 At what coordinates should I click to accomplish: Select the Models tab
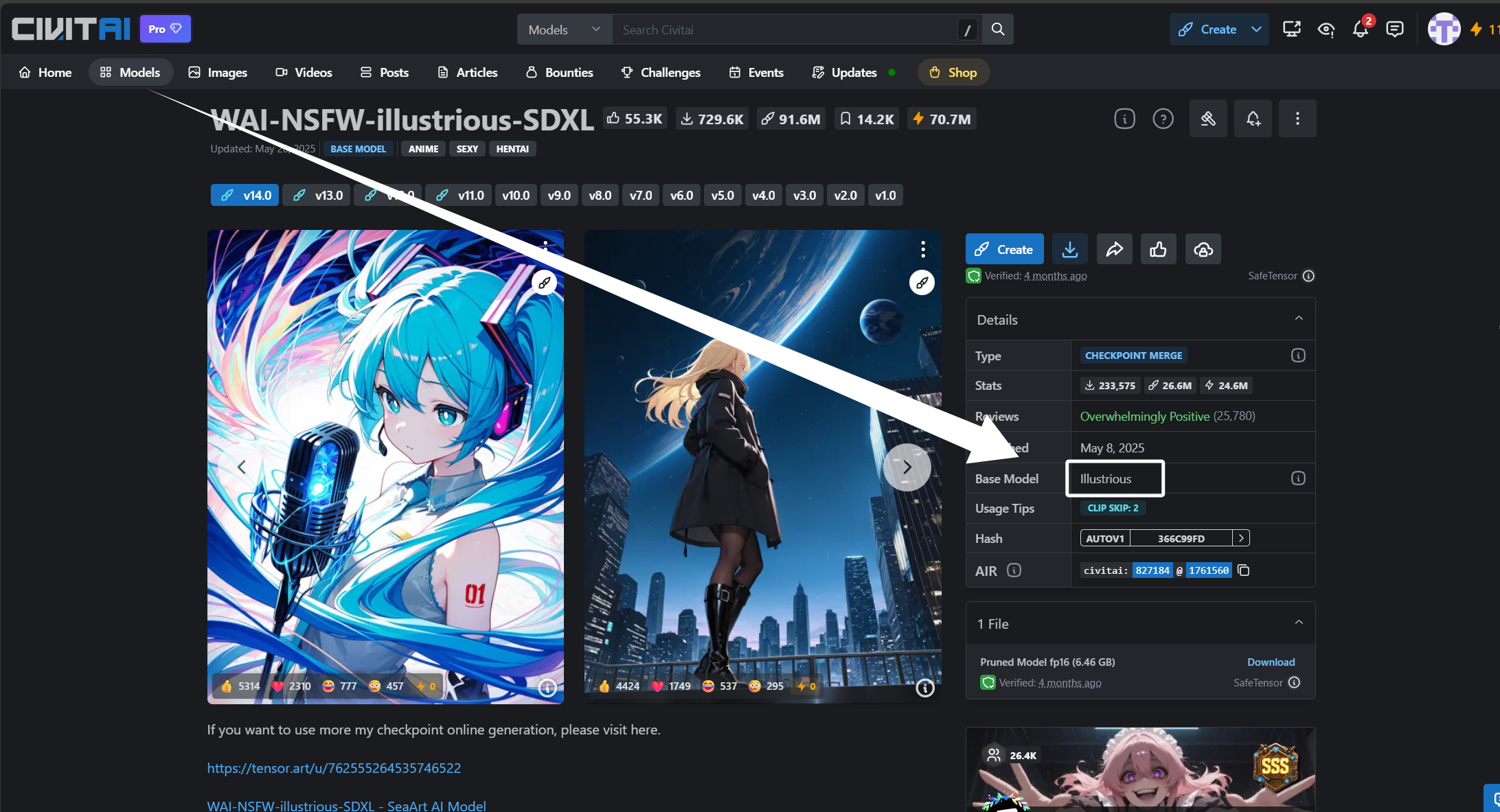[130, 72]
